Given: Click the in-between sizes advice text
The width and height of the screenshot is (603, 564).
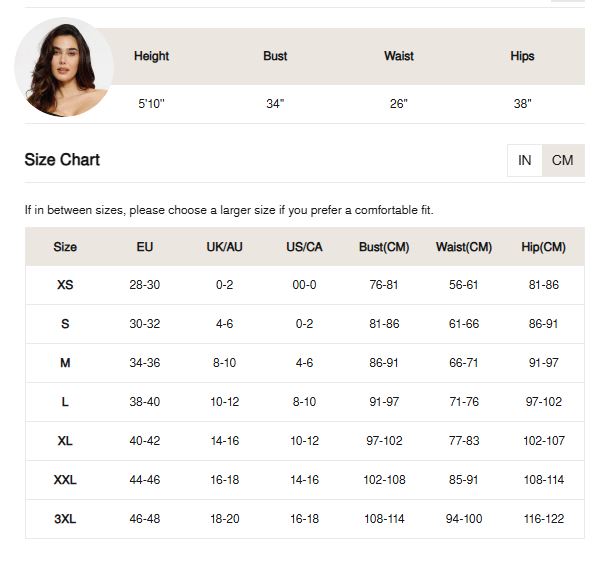Looking at the screenshot, I should coord(229,210).
